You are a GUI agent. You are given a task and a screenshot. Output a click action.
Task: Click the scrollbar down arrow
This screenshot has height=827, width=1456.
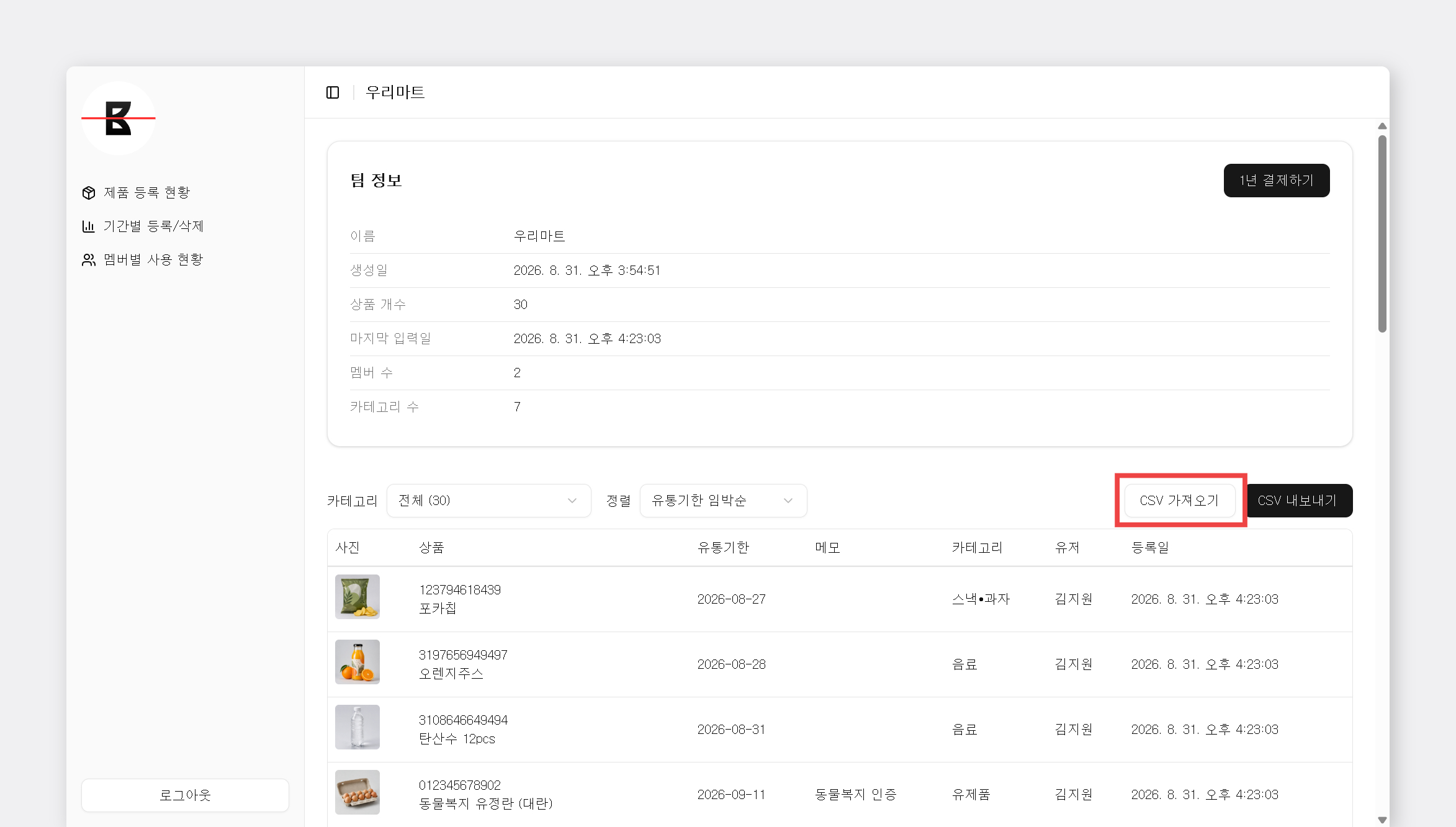1382,820
